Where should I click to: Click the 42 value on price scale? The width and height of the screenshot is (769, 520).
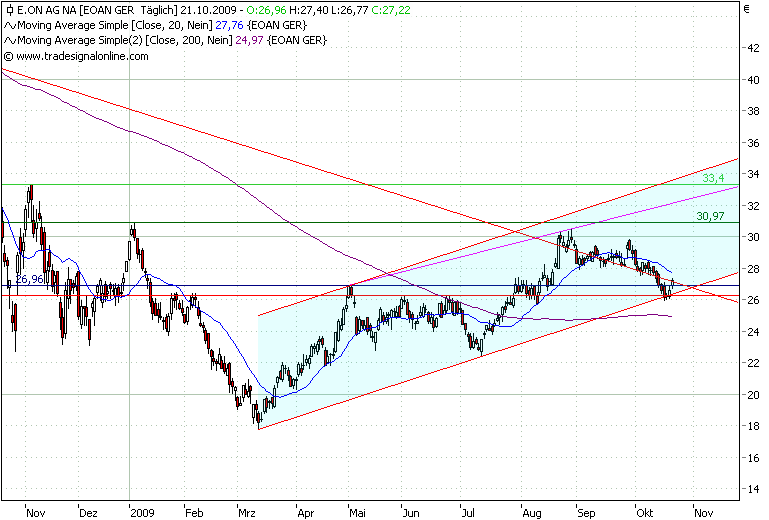pos(753,48)
